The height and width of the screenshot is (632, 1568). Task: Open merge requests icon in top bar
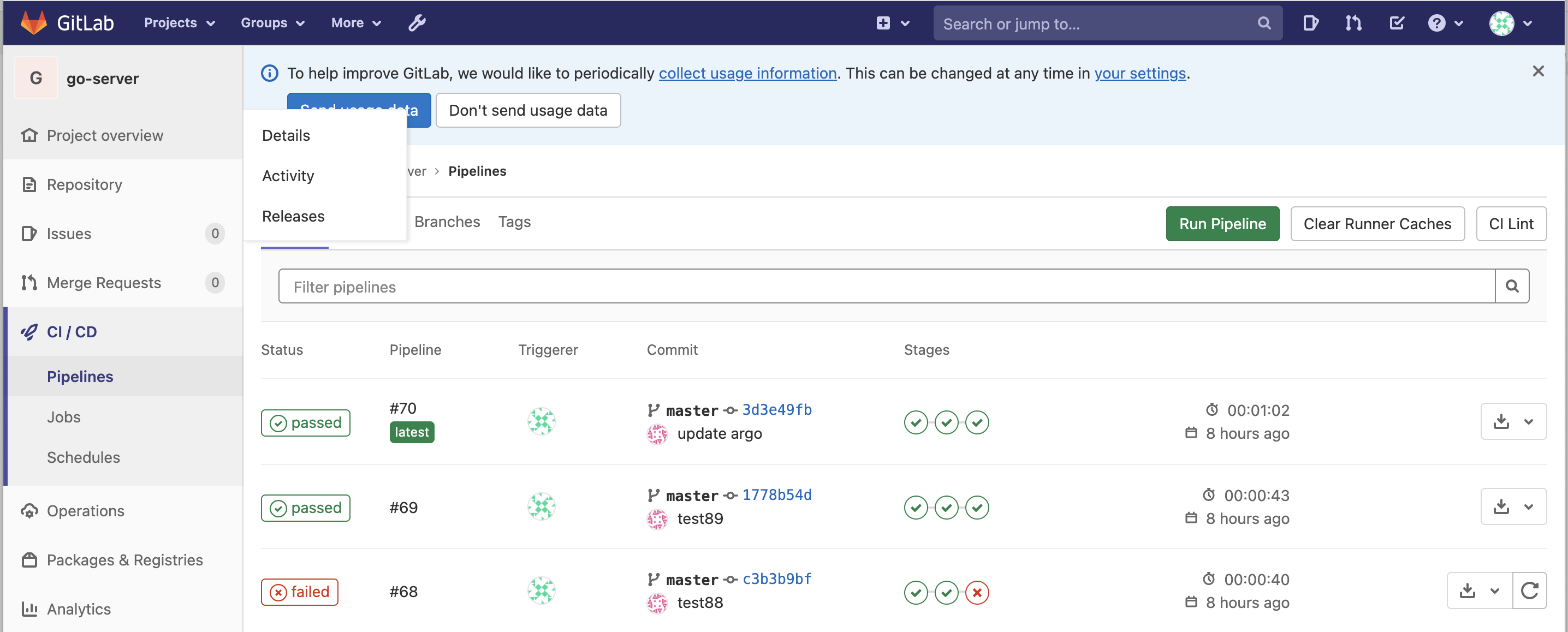(1353, 23)
